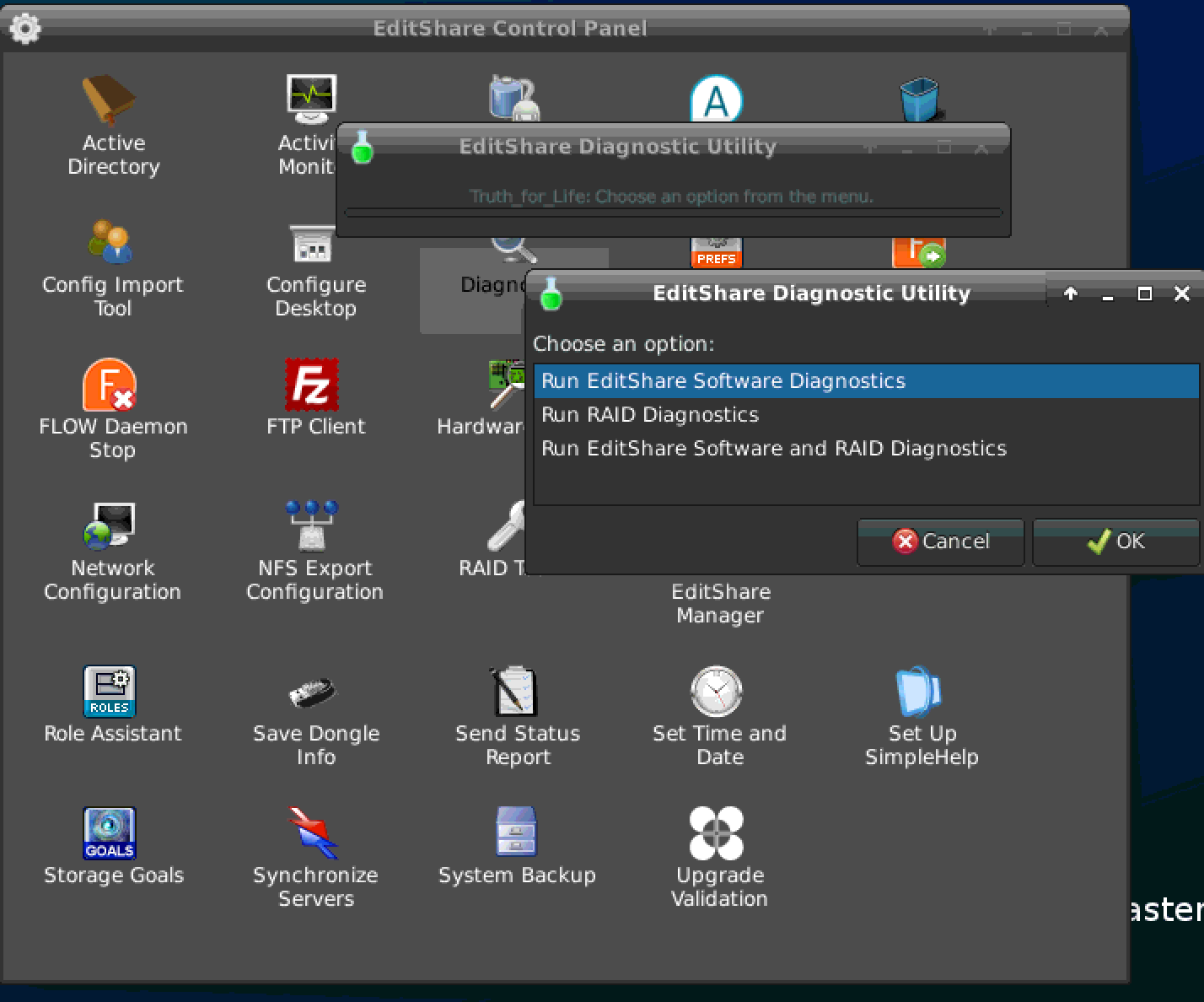The height and width of the screenshot is (1002, 1204).
Task: Click the progress bar in background Diagnostic Utility
Action: pyautogui.click(x=674, y=213)
